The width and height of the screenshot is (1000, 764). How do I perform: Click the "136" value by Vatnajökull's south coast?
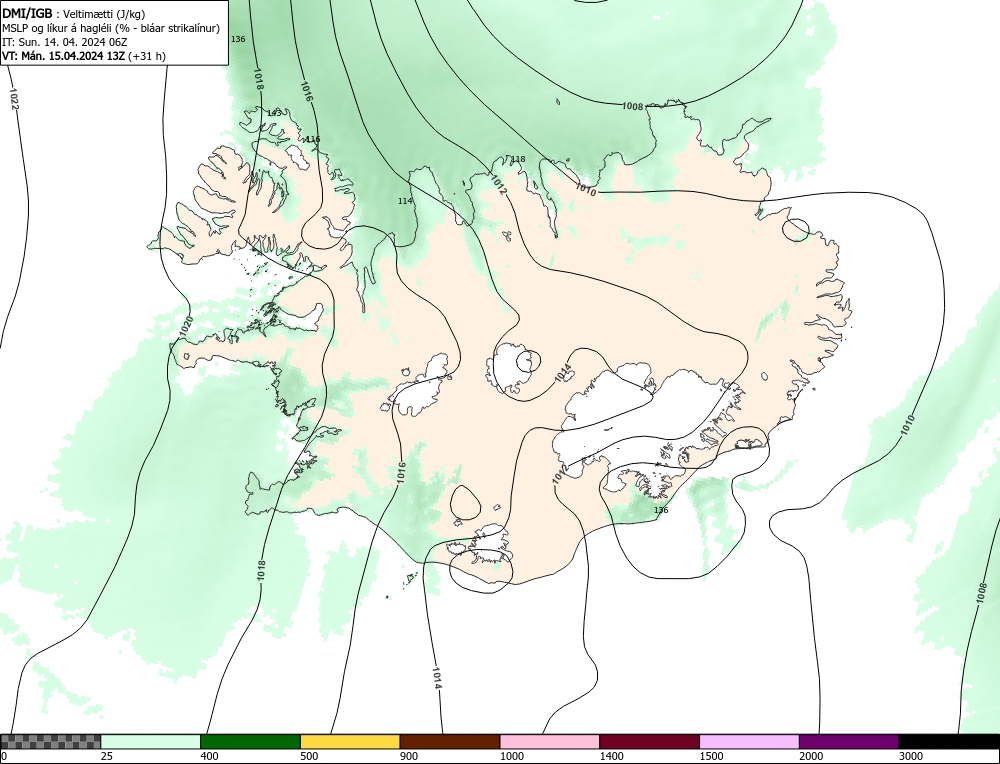661,510
